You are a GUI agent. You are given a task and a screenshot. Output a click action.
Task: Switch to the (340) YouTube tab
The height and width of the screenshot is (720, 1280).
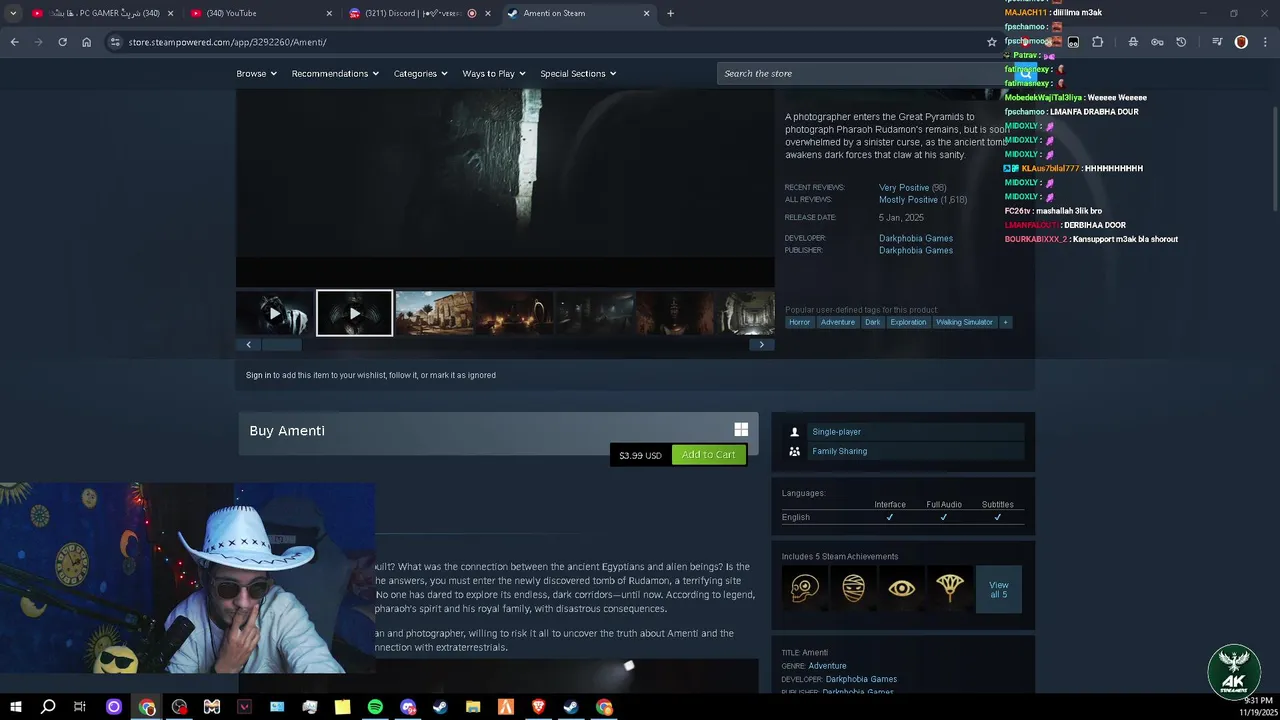[260, 13]
